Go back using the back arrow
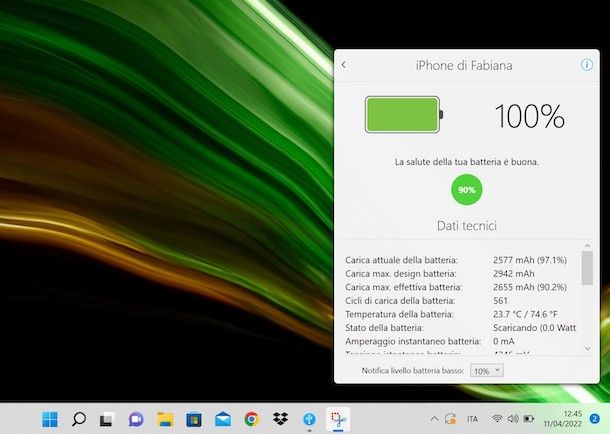This screenshot has width=610, height=434. click(344, 65)
